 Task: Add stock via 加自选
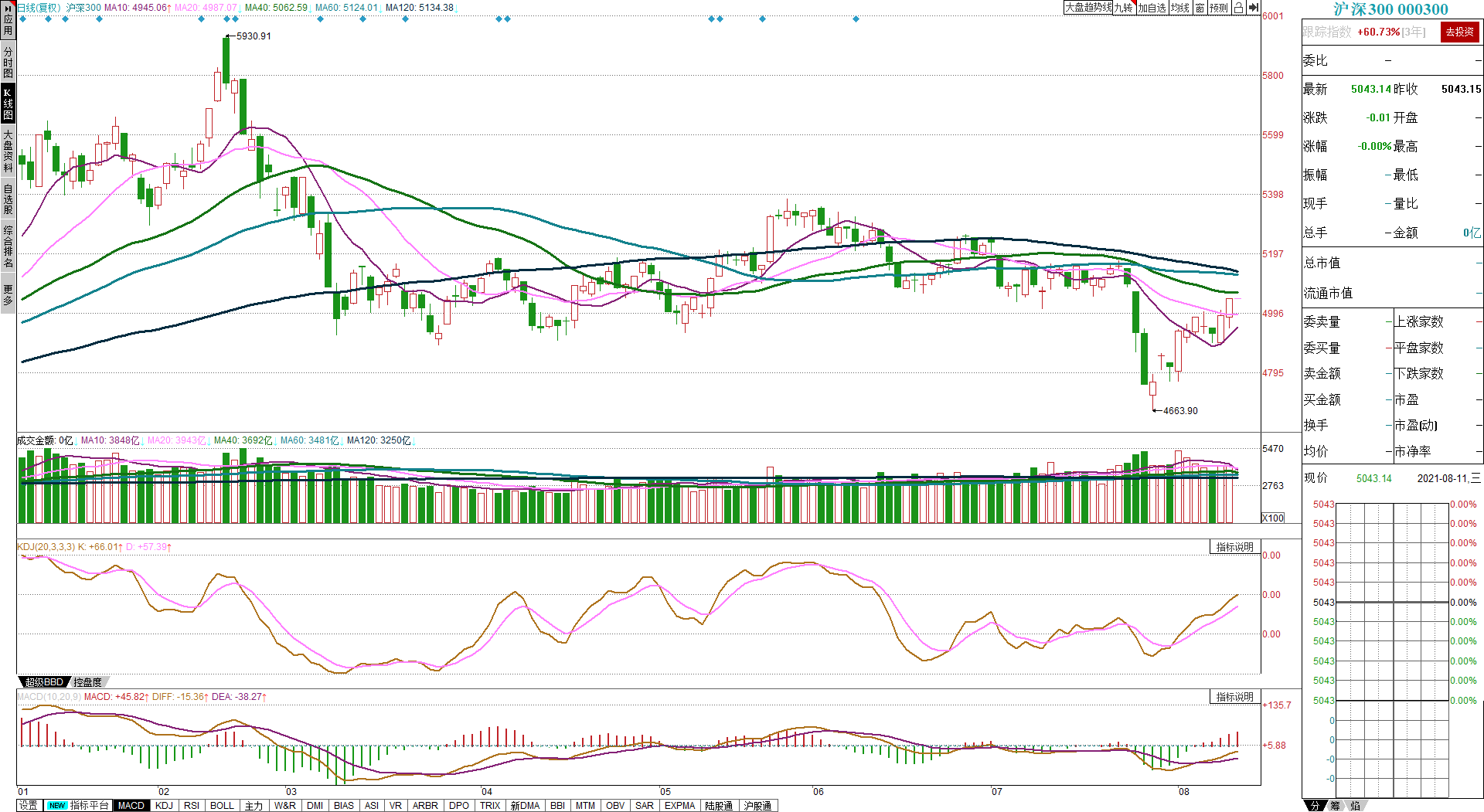1152,8
